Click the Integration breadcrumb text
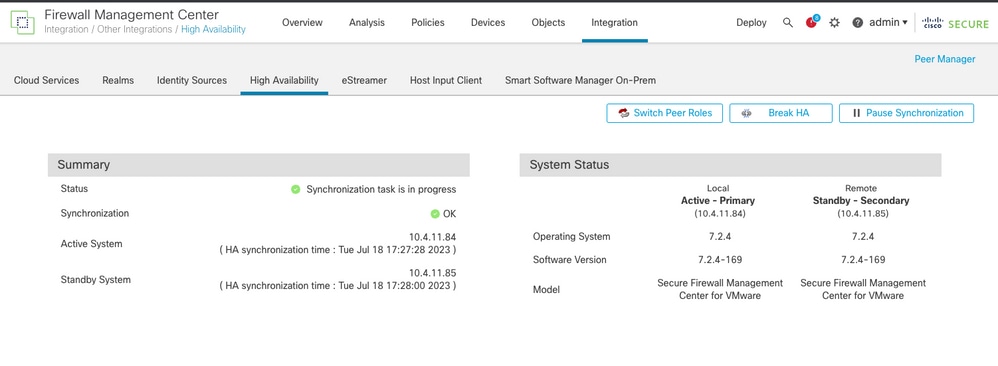The height and width of the screenshot is (366, 998). tap(67, 29)
